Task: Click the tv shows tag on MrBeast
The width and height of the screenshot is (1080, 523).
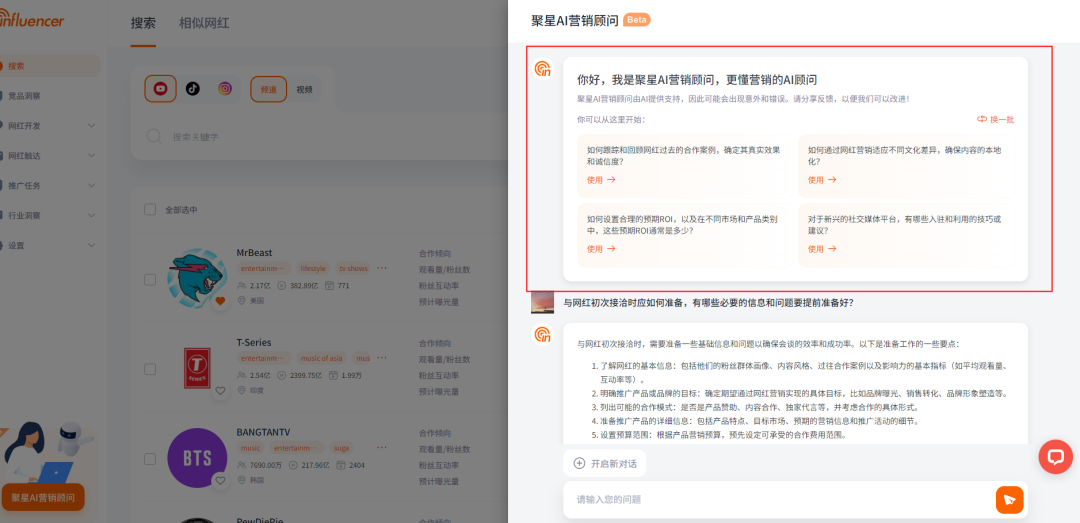Action: (x=353, y=268)
